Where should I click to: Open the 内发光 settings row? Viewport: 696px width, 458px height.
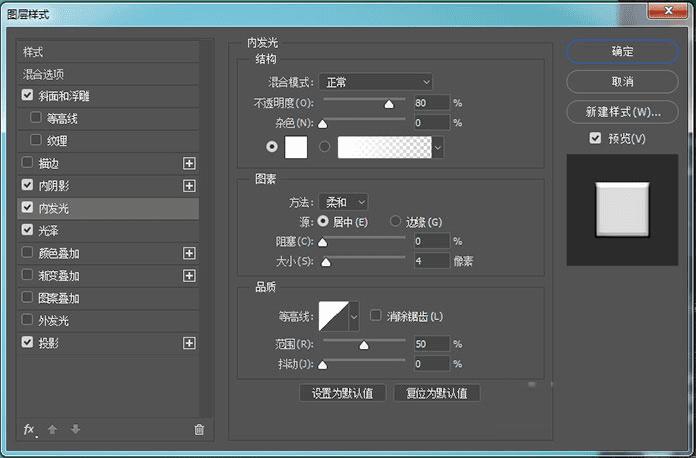[108, 208]
